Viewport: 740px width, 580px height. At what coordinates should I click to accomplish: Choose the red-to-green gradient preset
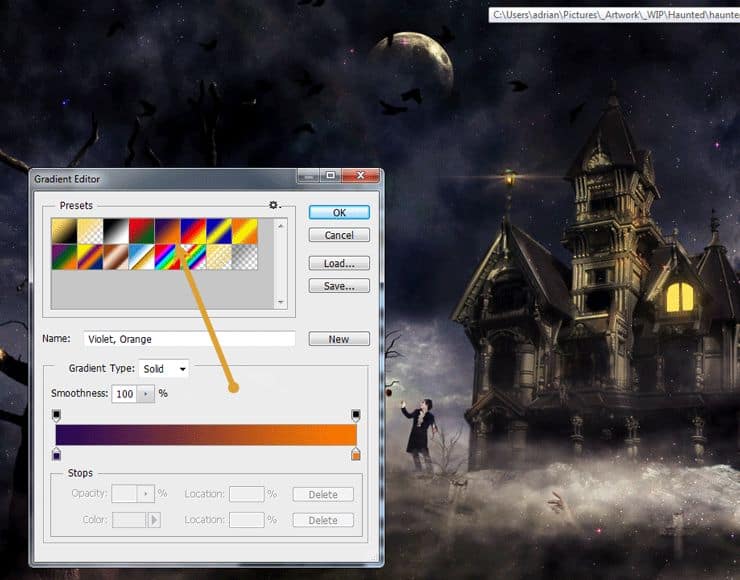tap(142, 231)
